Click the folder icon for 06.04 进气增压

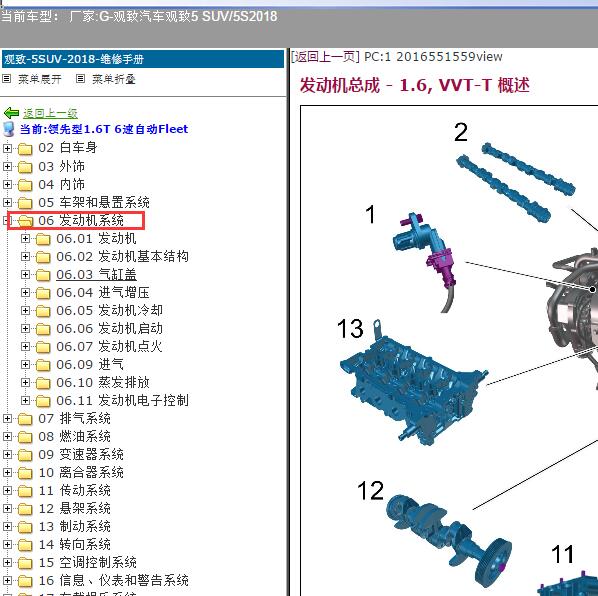(x=43, y=293)
